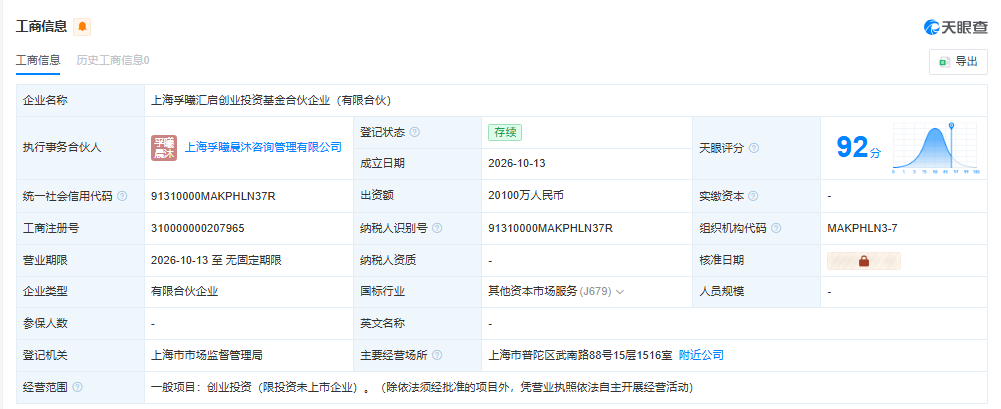Click the 企业名称 label cell
This screenshot has height=409, width=1001.
(80, 100)
